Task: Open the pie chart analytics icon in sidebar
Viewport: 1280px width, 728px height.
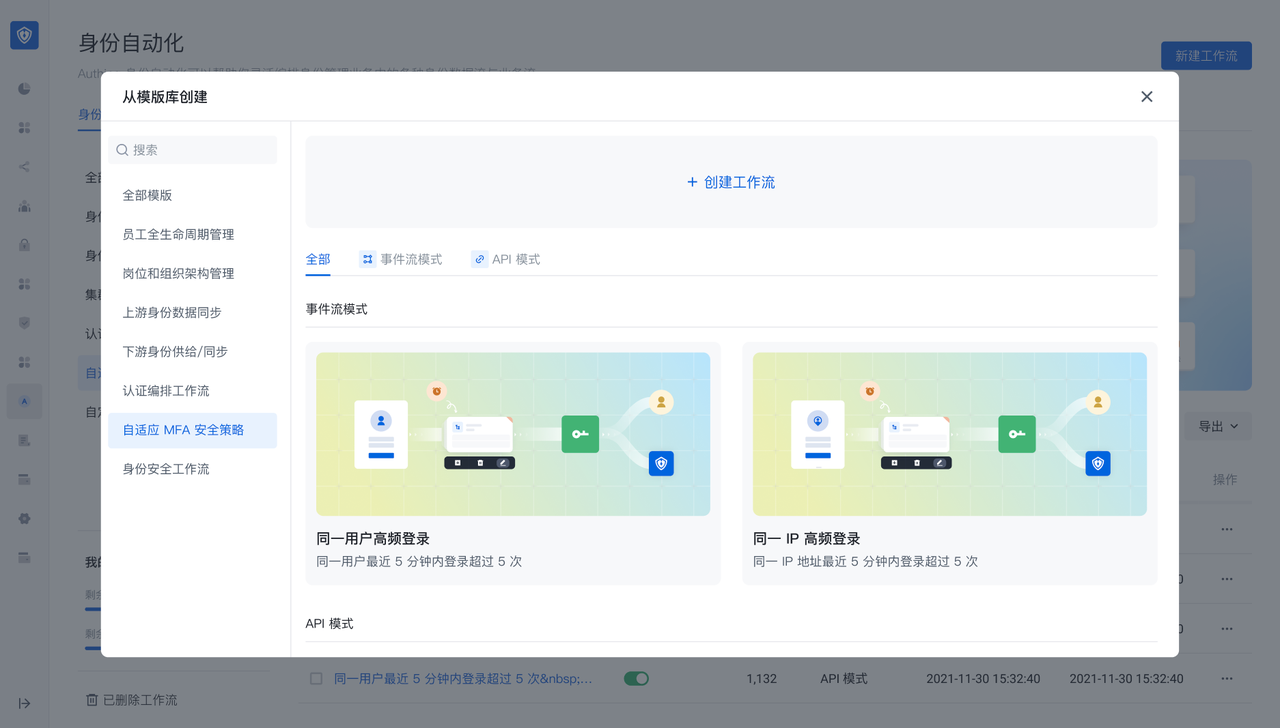Action: pos(24,88)
